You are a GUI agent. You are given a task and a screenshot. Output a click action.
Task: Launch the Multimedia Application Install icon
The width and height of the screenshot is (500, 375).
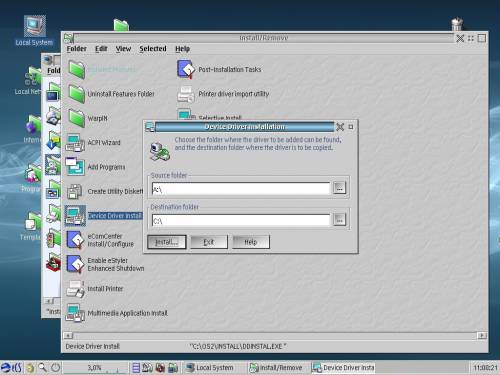(x=75, y=313)
